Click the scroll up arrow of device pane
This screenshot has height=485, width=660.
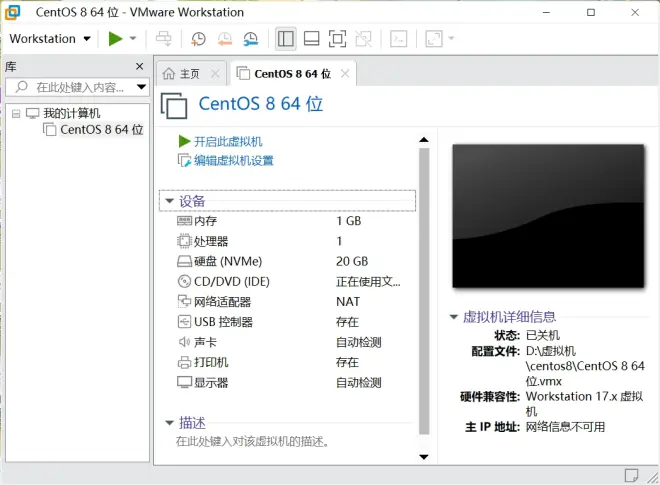pos(424,140)
